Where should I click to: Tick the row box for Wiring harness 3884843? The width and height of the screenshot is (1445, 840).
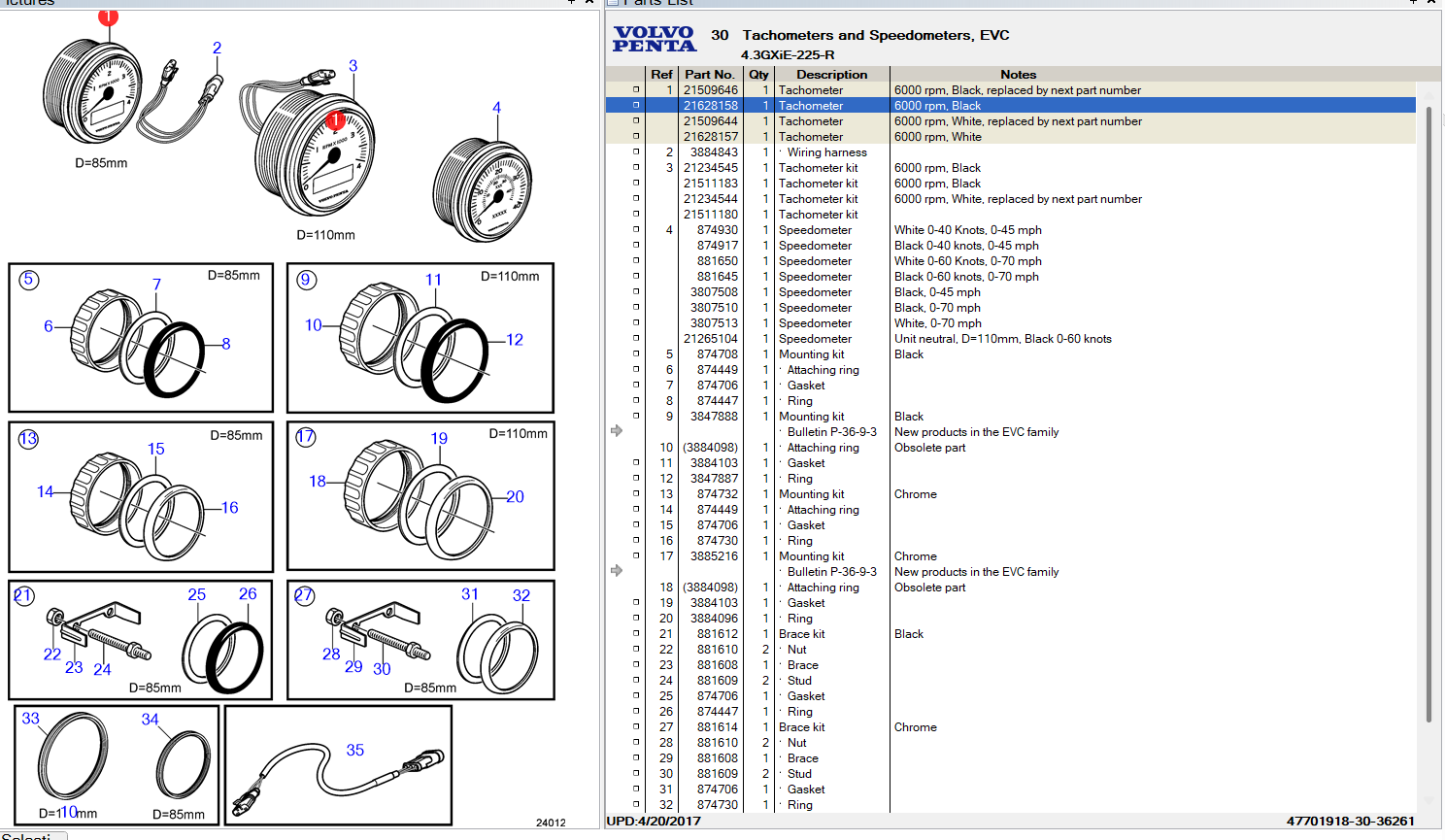tap(636, 151)
